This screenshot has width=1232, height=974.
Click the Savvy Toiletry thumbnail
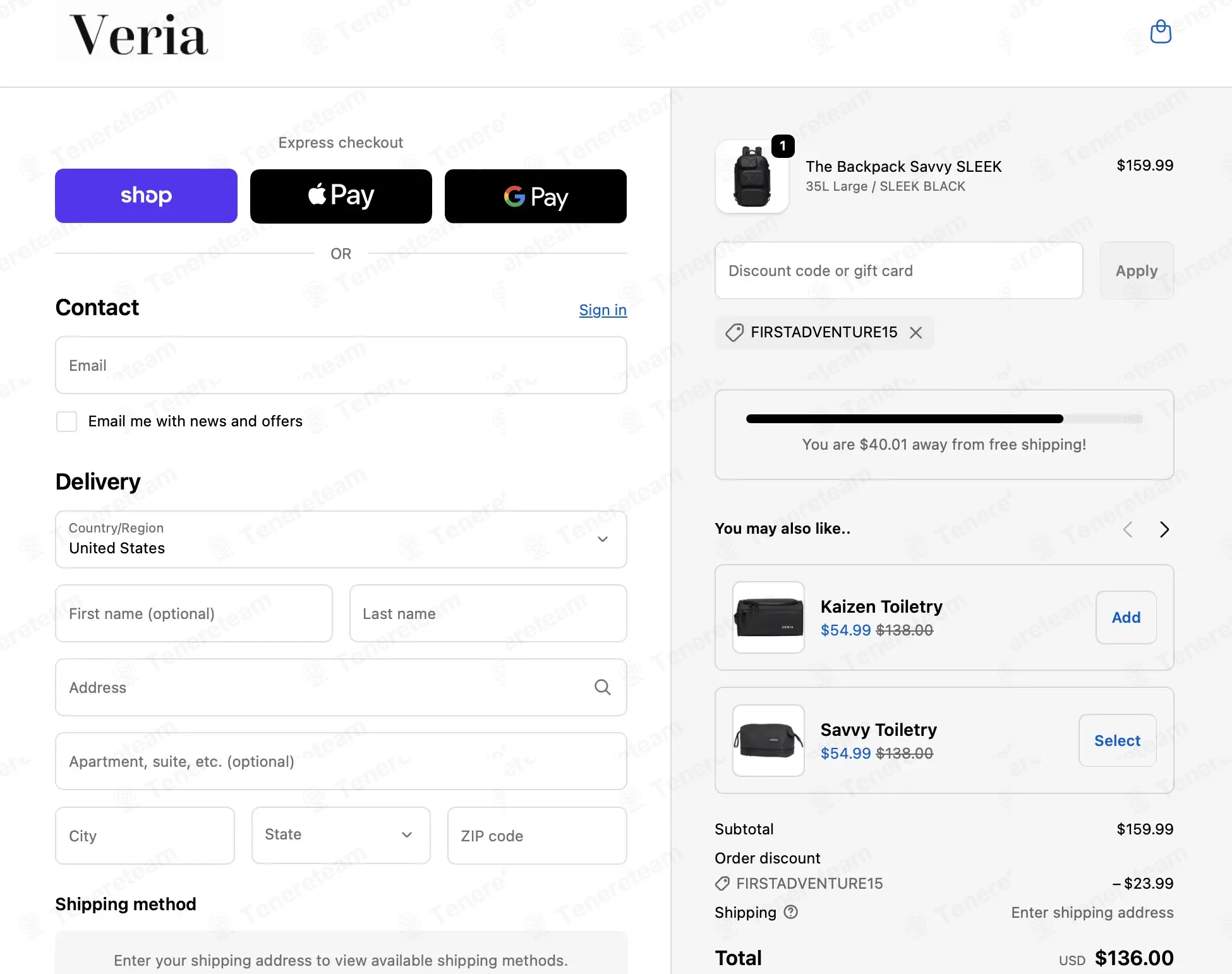[768, 740]
